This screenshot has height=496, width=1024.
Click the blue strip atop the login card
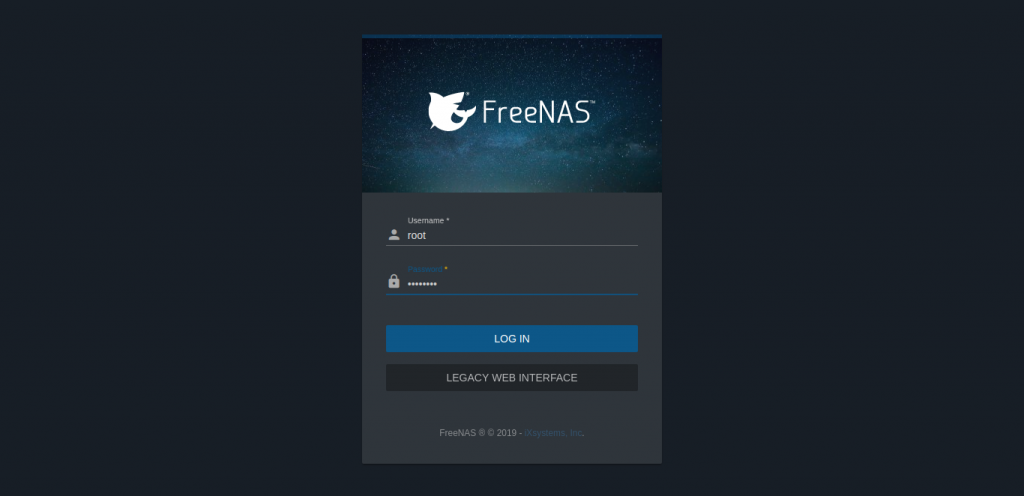pyautogui.click(x=511, y=36)
